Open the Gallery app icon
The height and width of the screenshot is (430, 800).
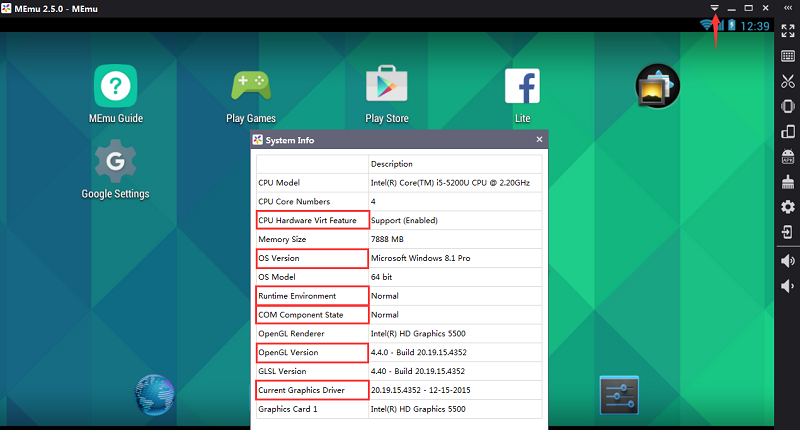pos(658,88)
